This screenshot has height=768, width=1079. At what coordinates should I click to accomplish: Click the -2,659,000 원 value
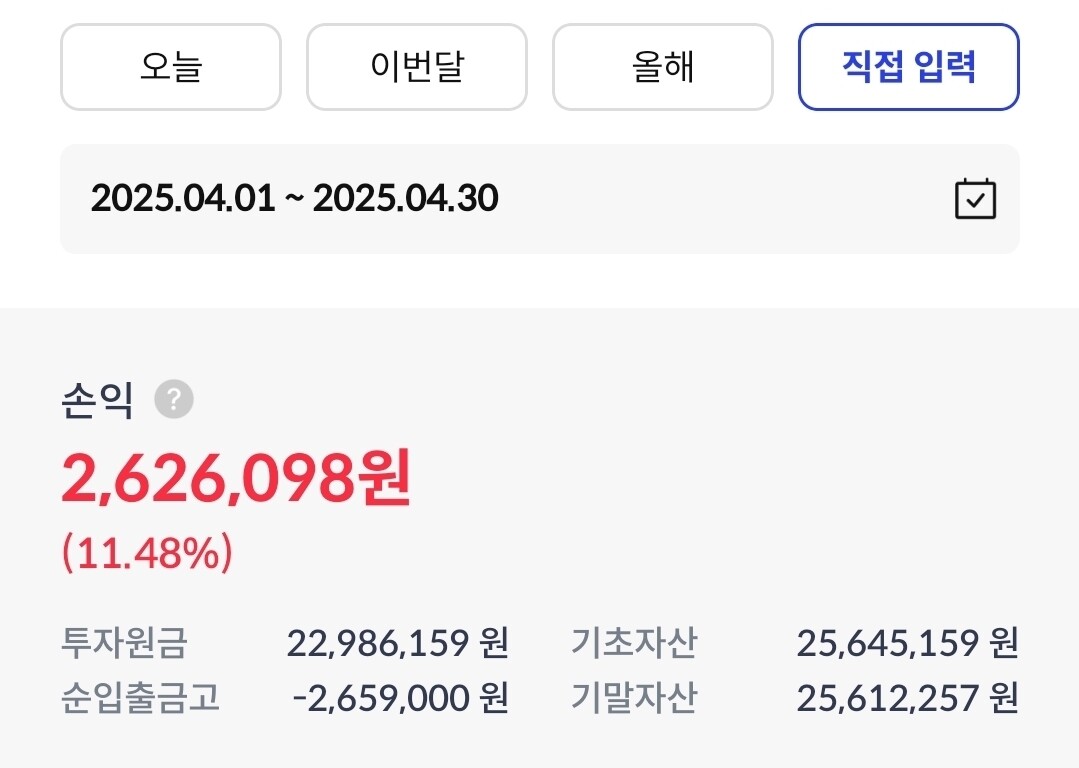(400, 698)
